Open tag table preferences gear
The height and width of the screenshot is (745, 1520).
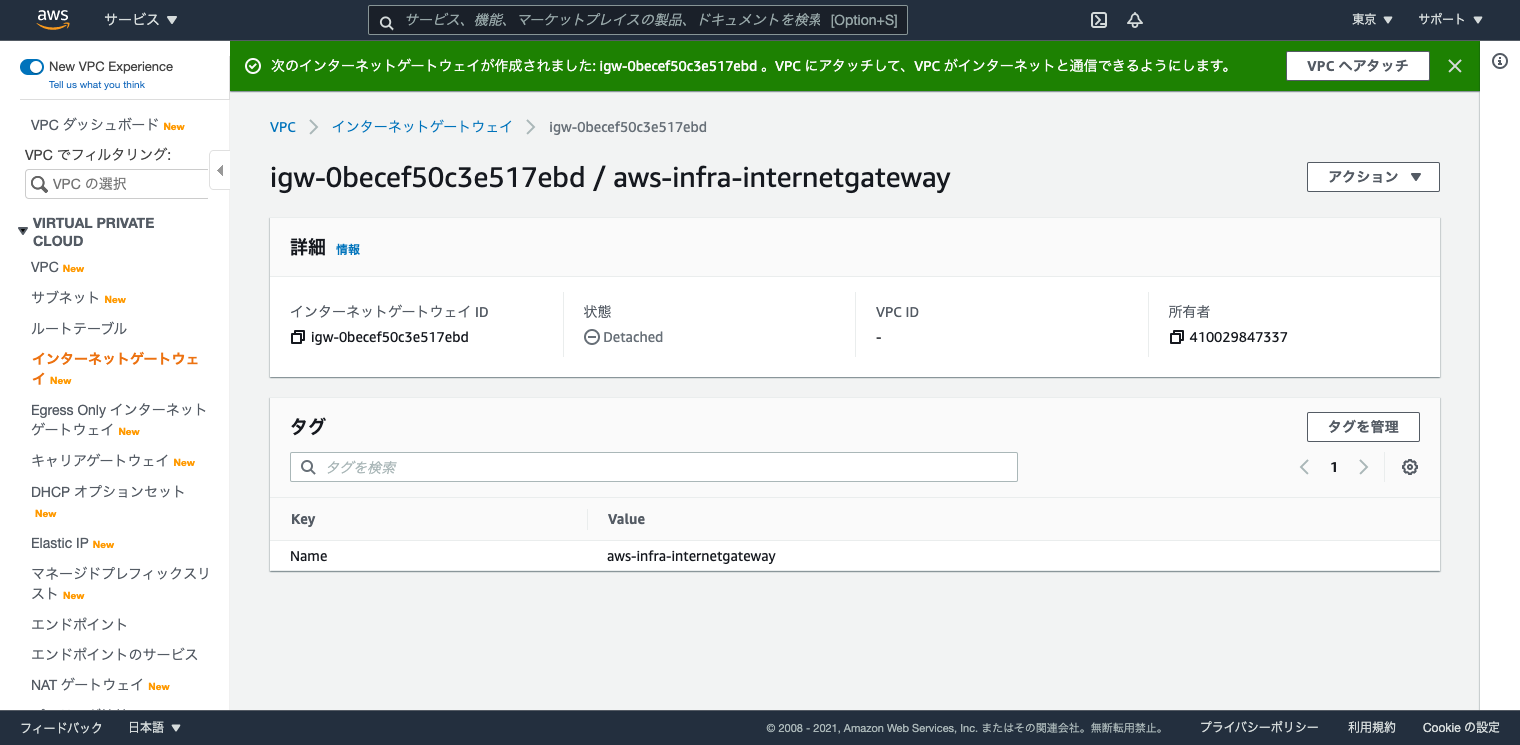tap(1410, 467)
